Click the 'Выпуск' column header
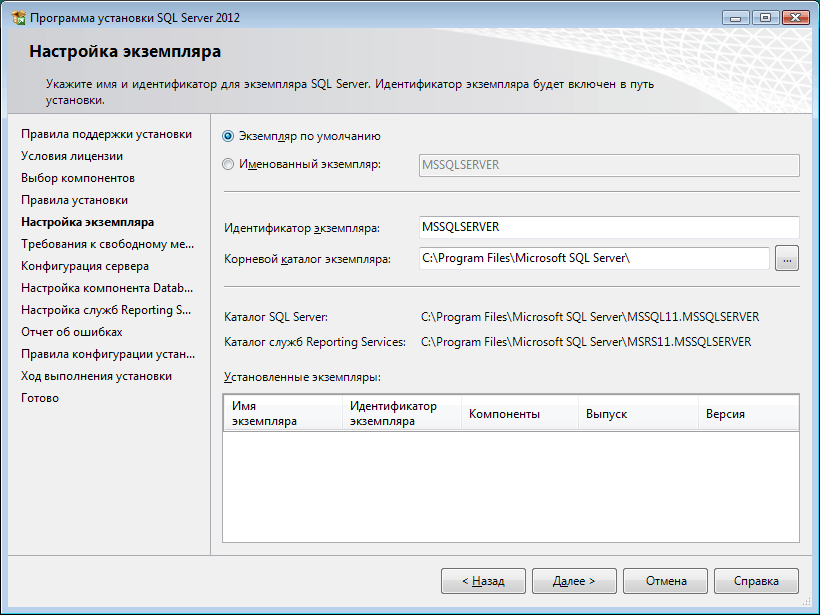Viewport: 820px width, 615px height. [x=637, y=414]
